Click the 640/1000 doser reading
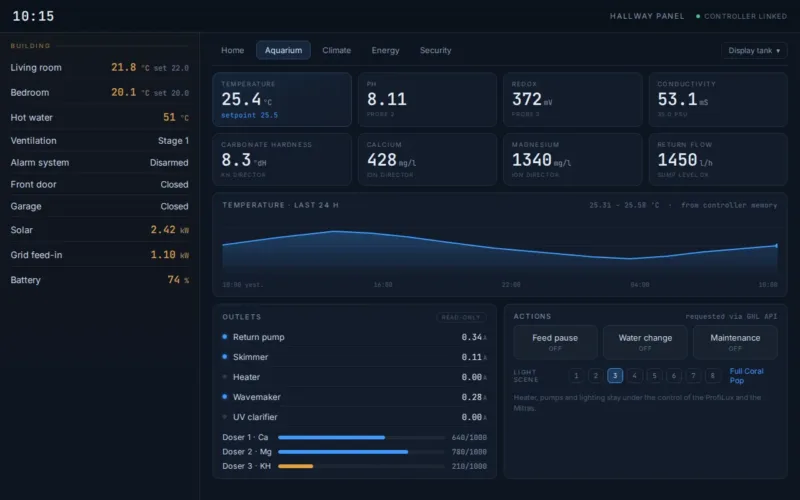The width and height of the screenshot is (800, 500). click(469, 437)
